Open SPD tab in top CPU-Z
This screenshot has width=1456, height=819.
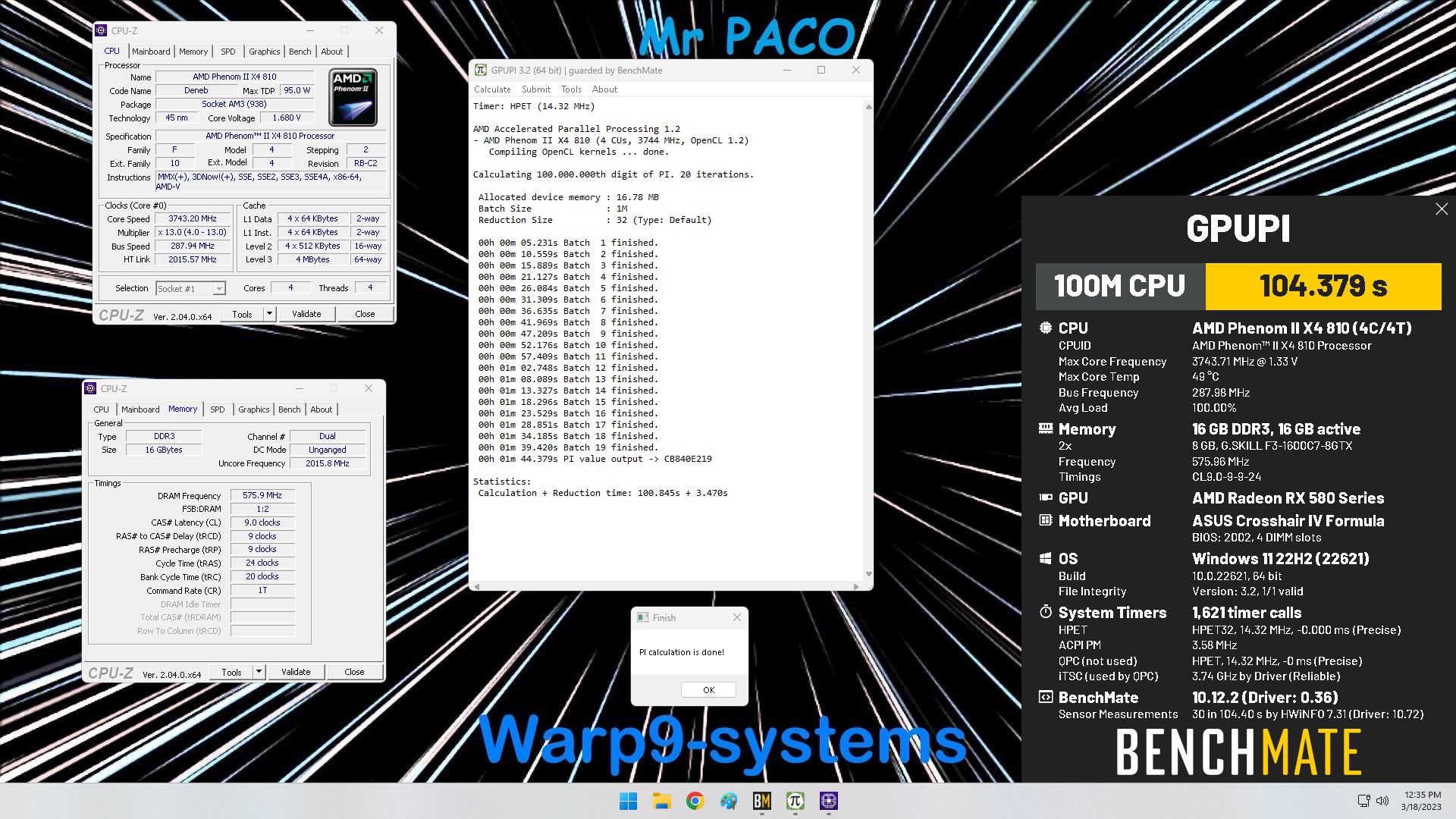(228, 52)
